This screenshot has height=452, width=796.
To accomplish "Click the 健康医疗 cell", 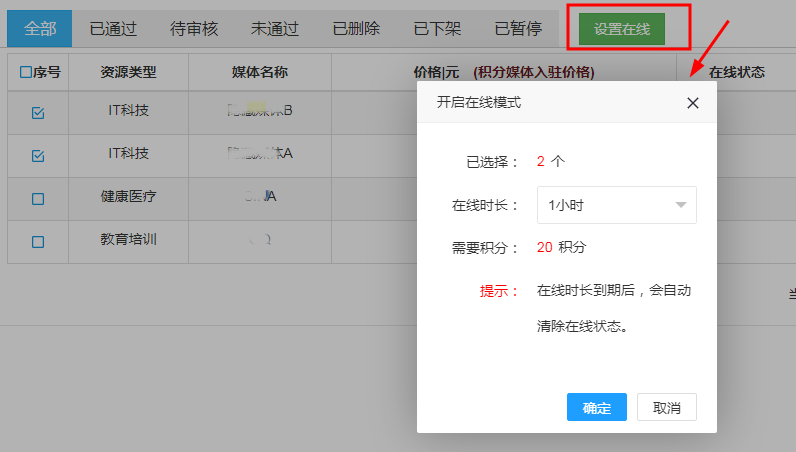I will tap(128, 197).
